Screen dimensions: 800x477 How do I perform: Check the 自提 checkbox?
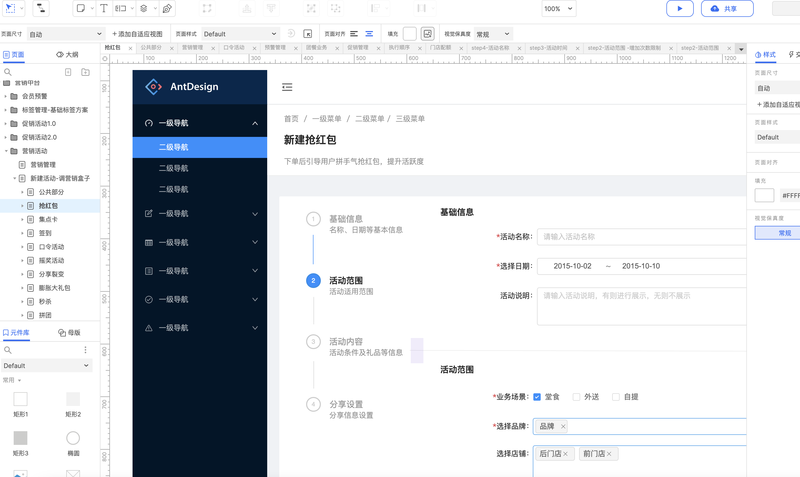616,397
